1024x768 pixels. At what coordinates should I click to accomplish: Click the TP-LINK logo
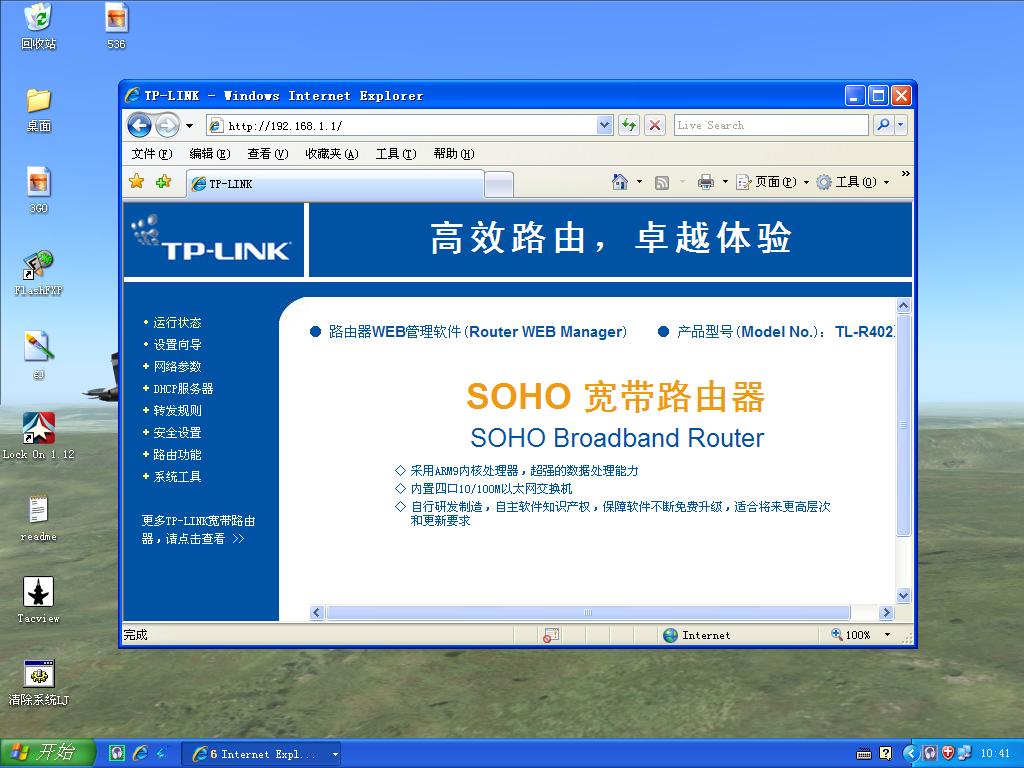click(212, 239)
